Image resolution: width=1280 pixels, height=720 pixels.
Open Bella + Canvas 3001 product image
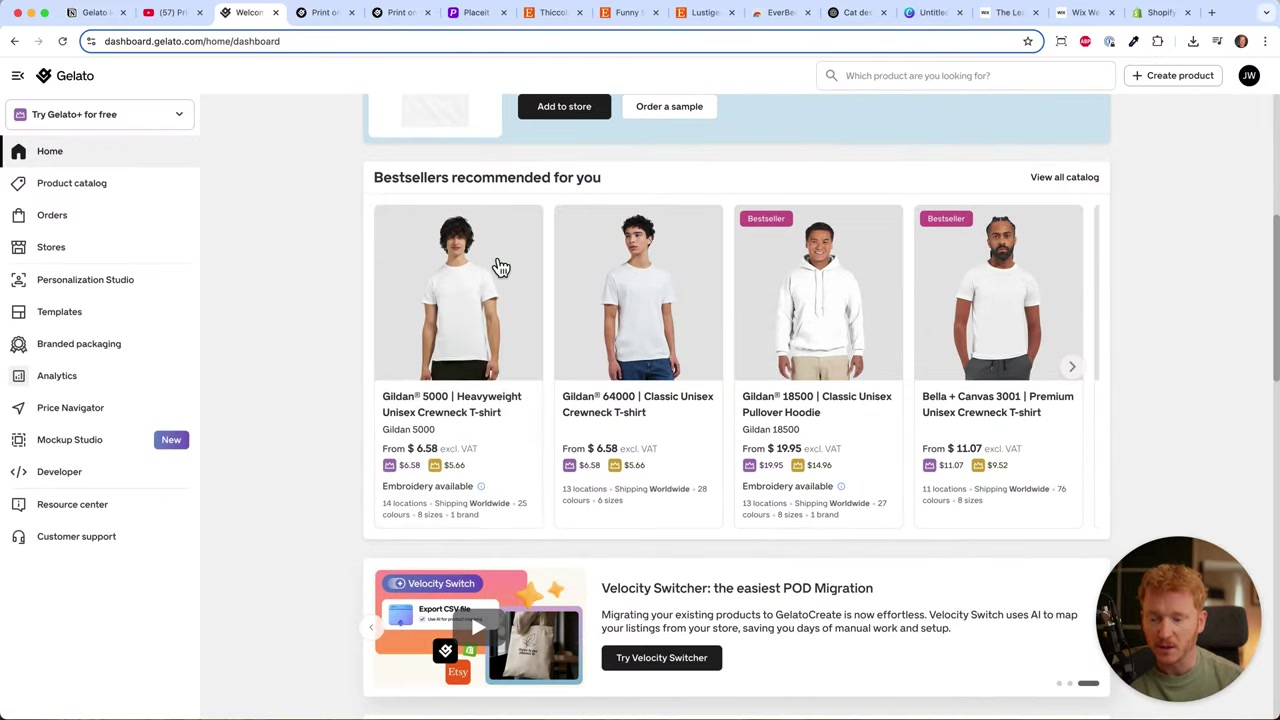pos(998,293)
